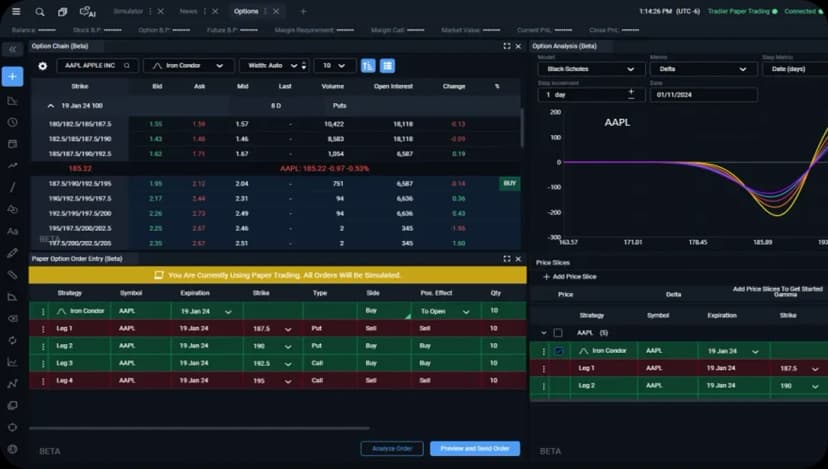Click the Open Interest column header
Image resolution: width=828 pixels, height=469 pixels.
tap(393, 87)
